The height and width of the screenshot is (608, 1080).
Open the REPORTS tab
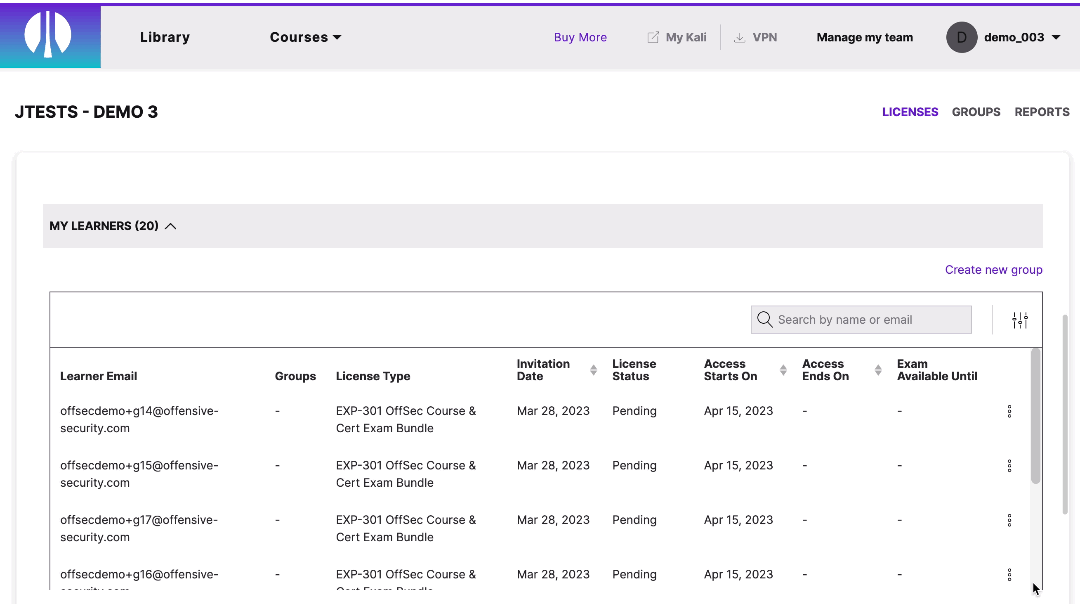[1042, 112]
